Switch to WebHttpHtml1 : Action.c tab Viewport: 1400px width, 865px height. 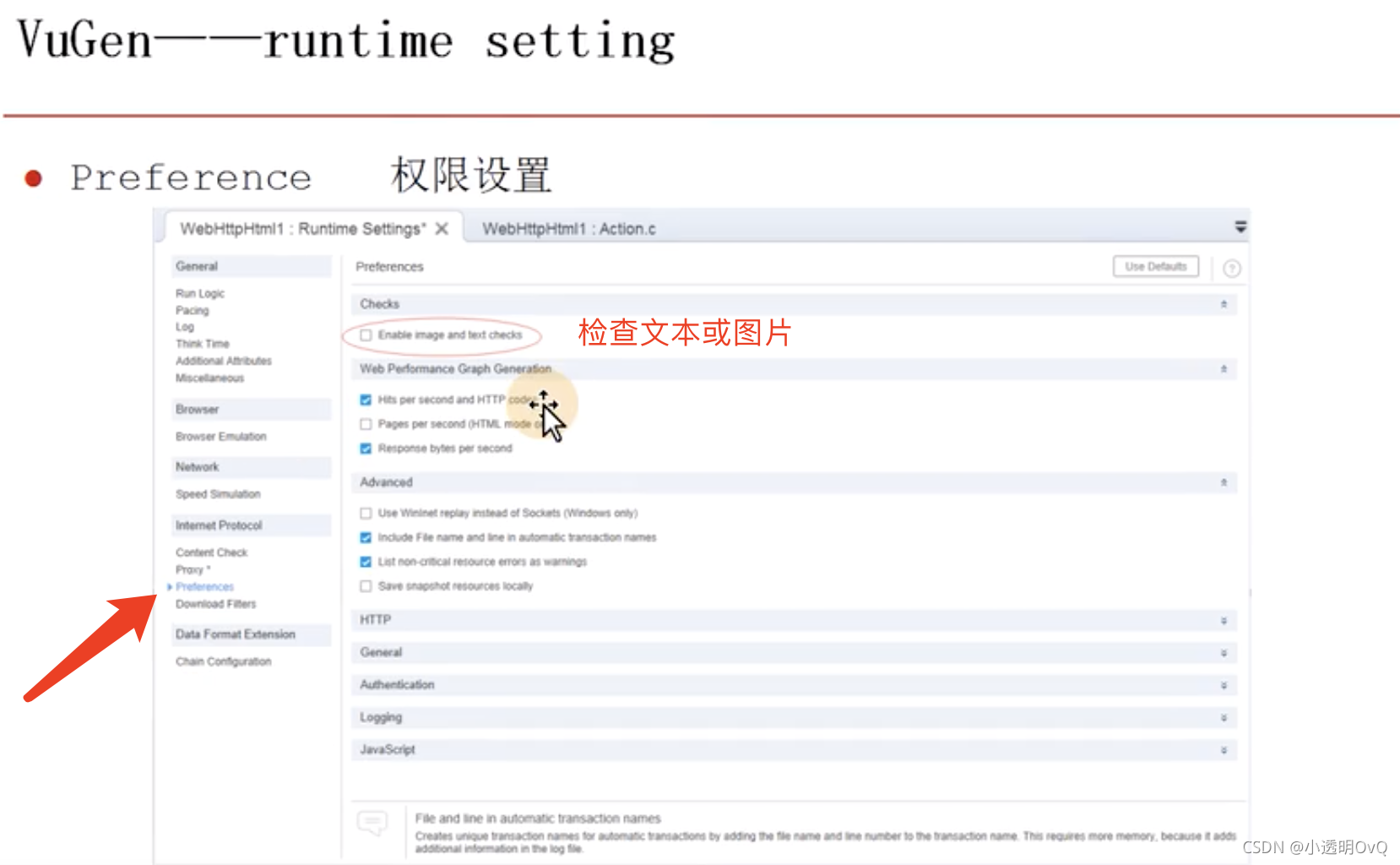pyautogui.click(x=569, y=229)
